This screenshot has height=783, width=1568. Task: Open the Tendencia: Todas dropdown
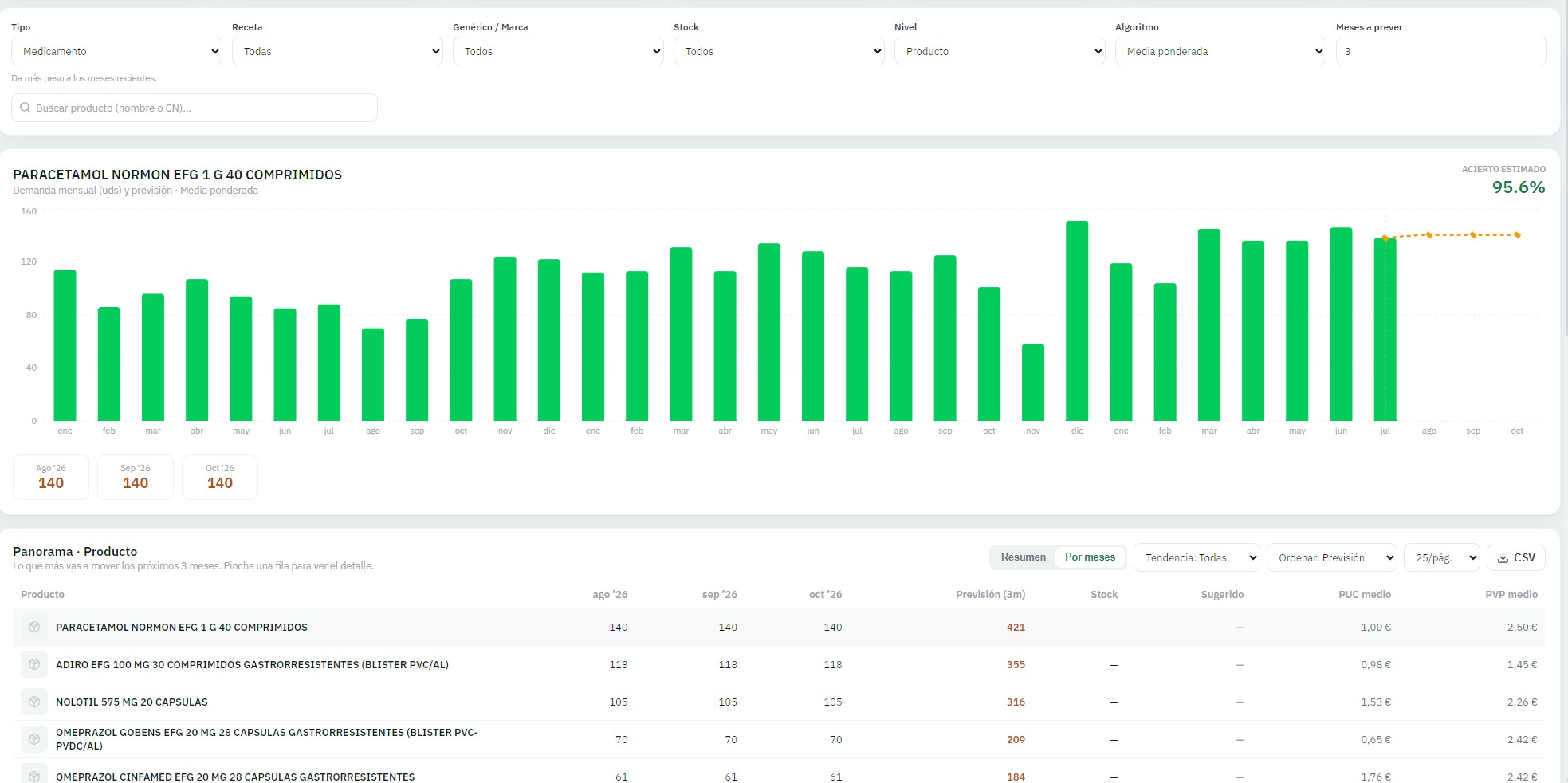(x=1197, y=557)
